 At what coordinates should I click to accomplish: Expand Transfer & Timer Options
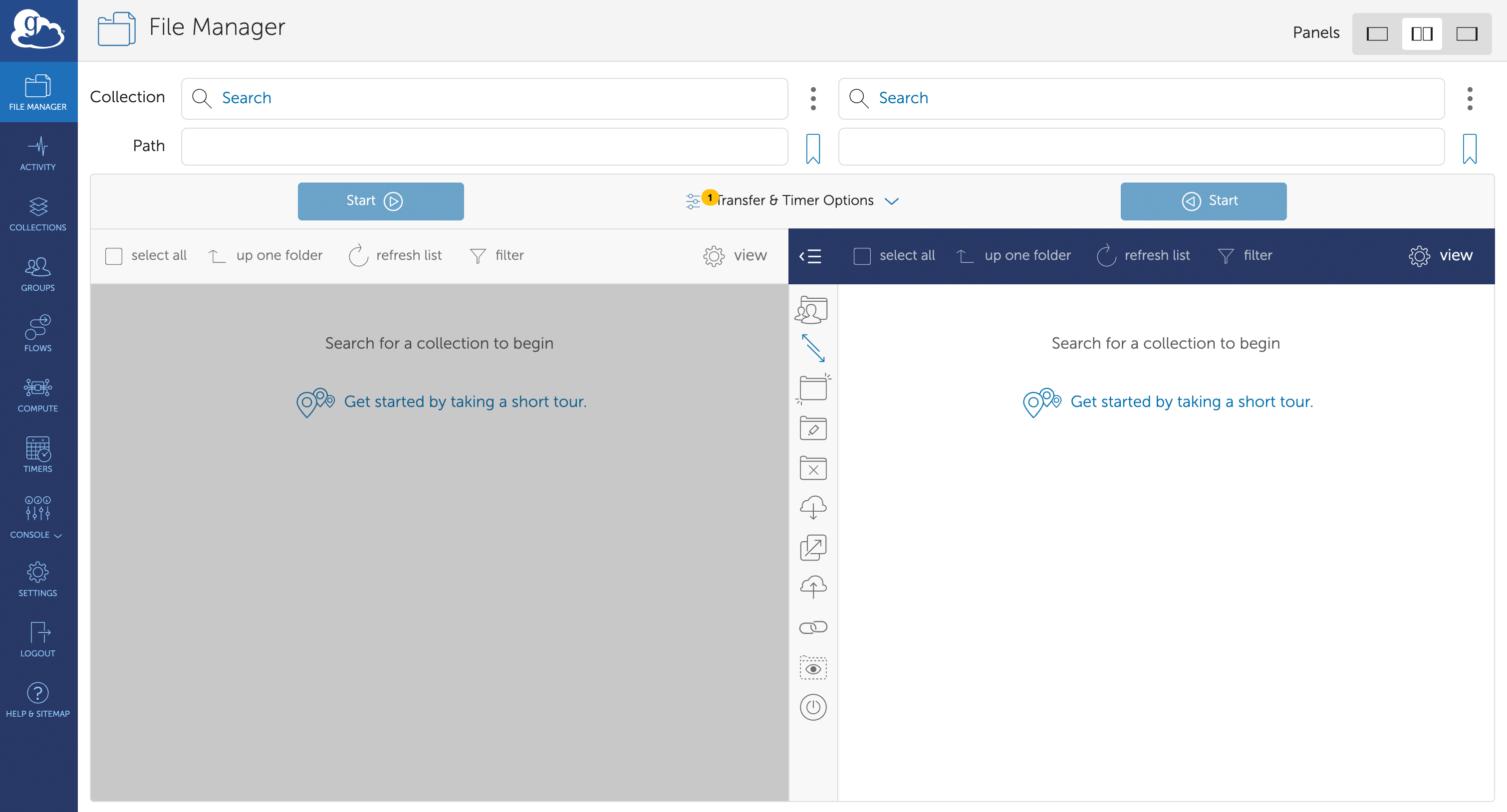tap(794, 201)
